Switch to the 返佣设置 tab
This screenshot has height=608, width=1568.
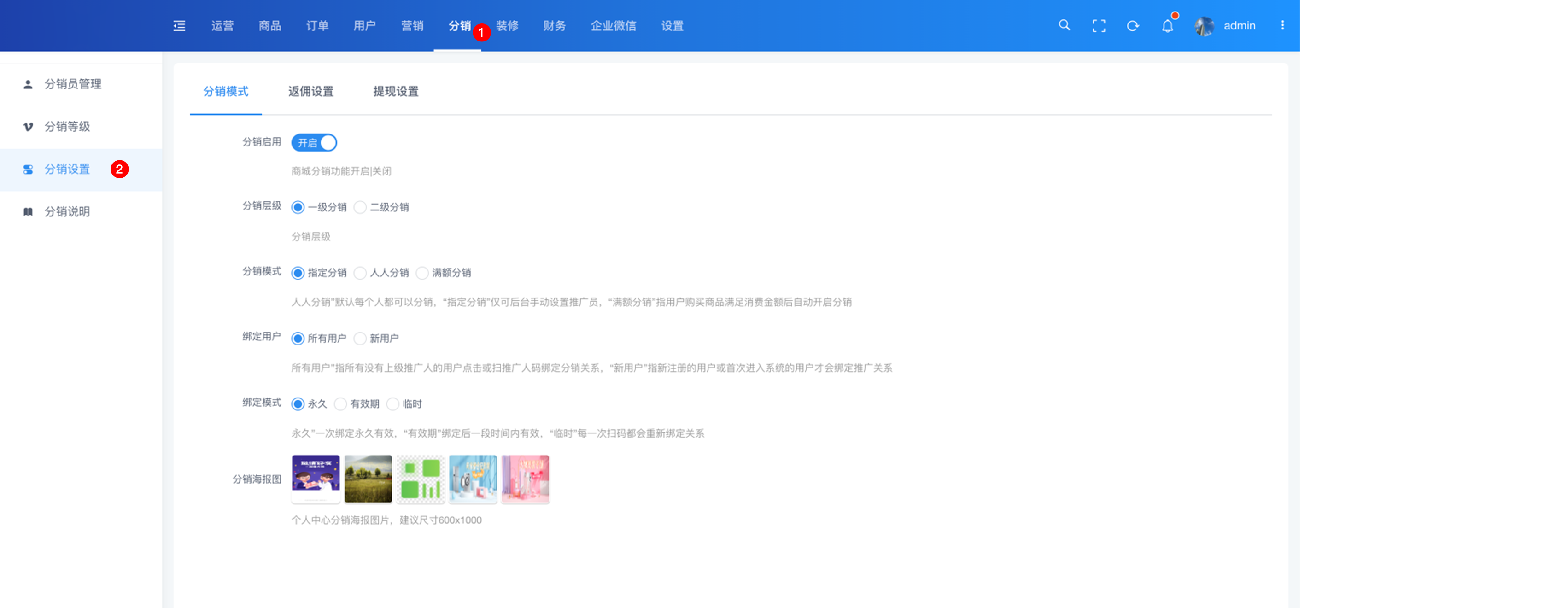[x=310, y=91]
